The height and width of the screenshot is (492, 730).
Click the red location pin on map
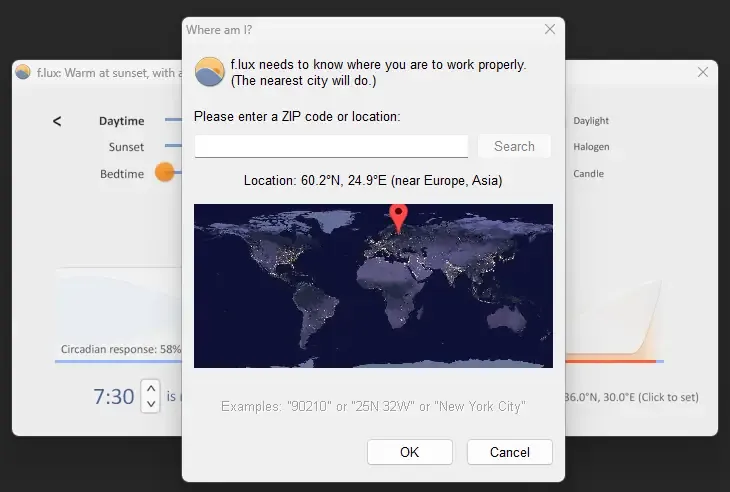399,218
